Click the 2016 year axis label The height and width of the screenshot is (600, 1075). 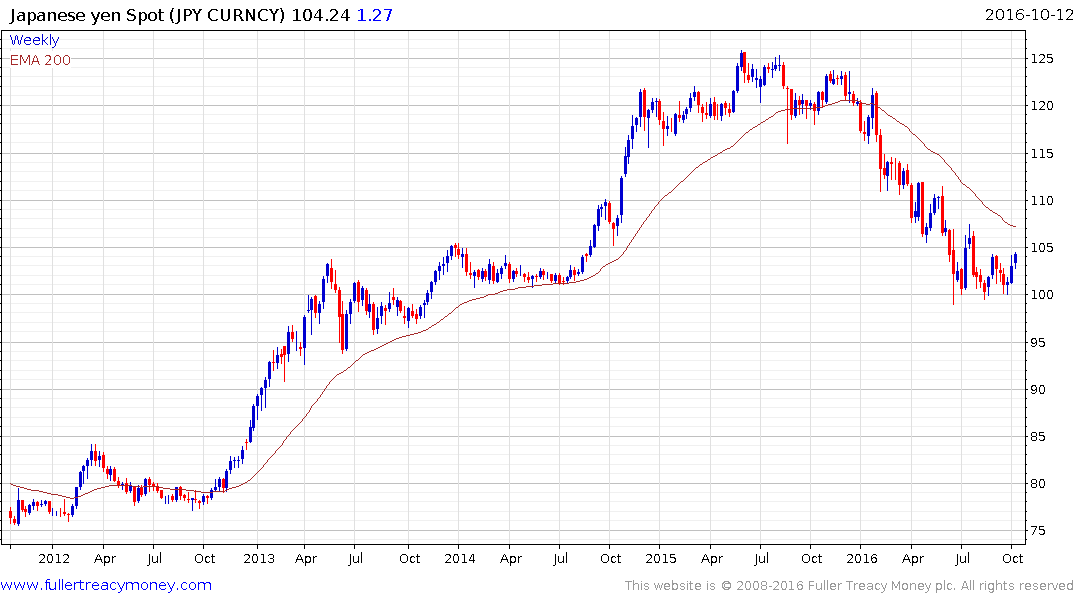point(862,558)
